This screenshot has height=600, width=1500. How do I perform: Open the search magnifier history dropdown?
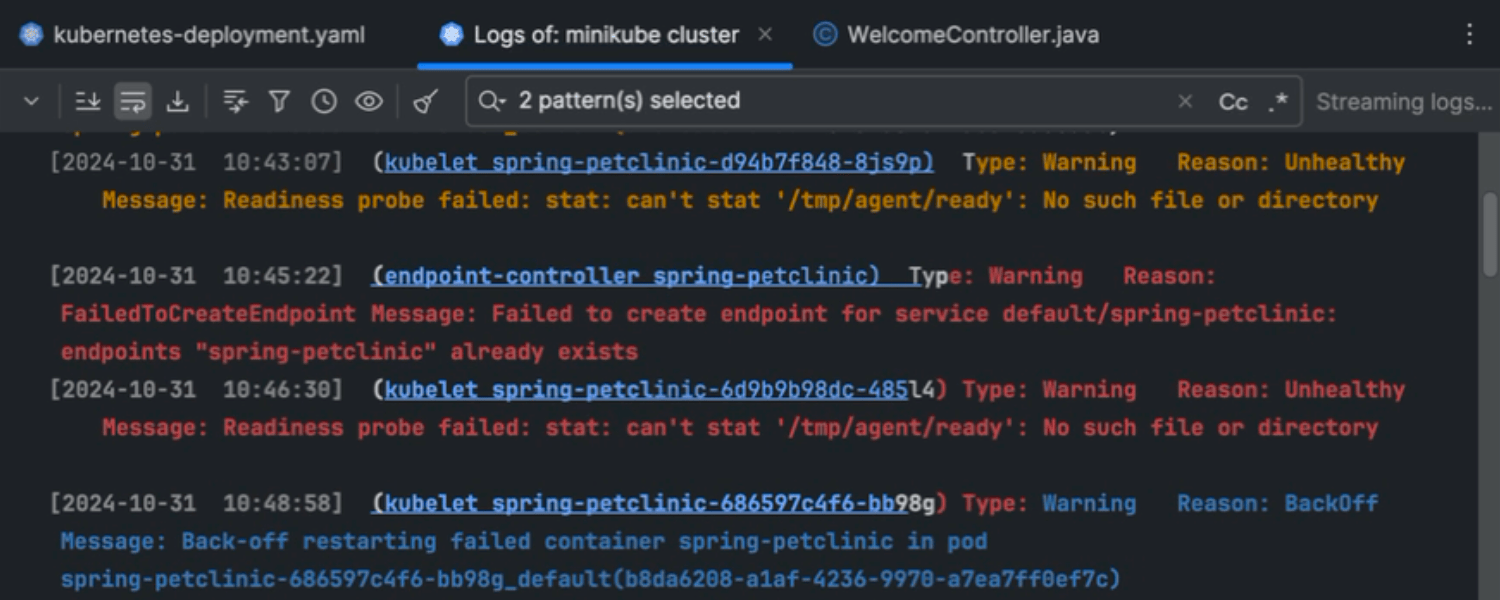pyautogui.click(x=492, y=101)
